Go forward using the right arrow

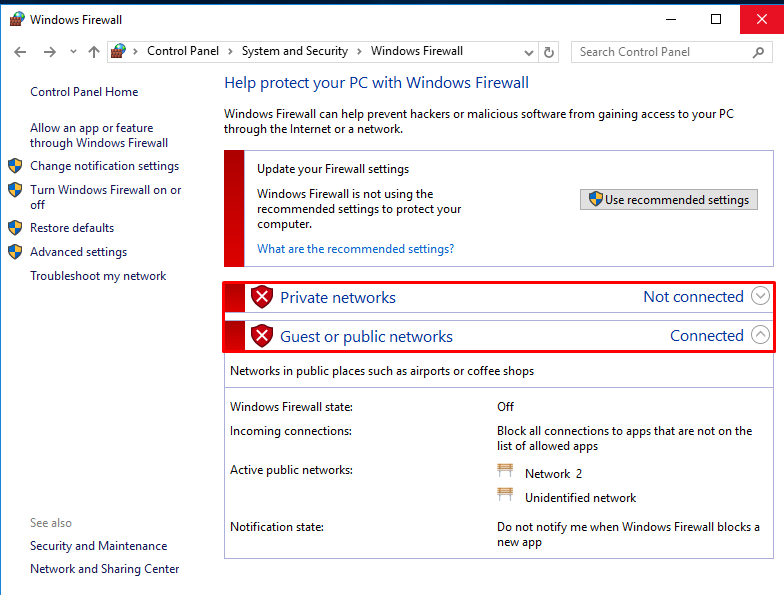(x=50, y=52)
